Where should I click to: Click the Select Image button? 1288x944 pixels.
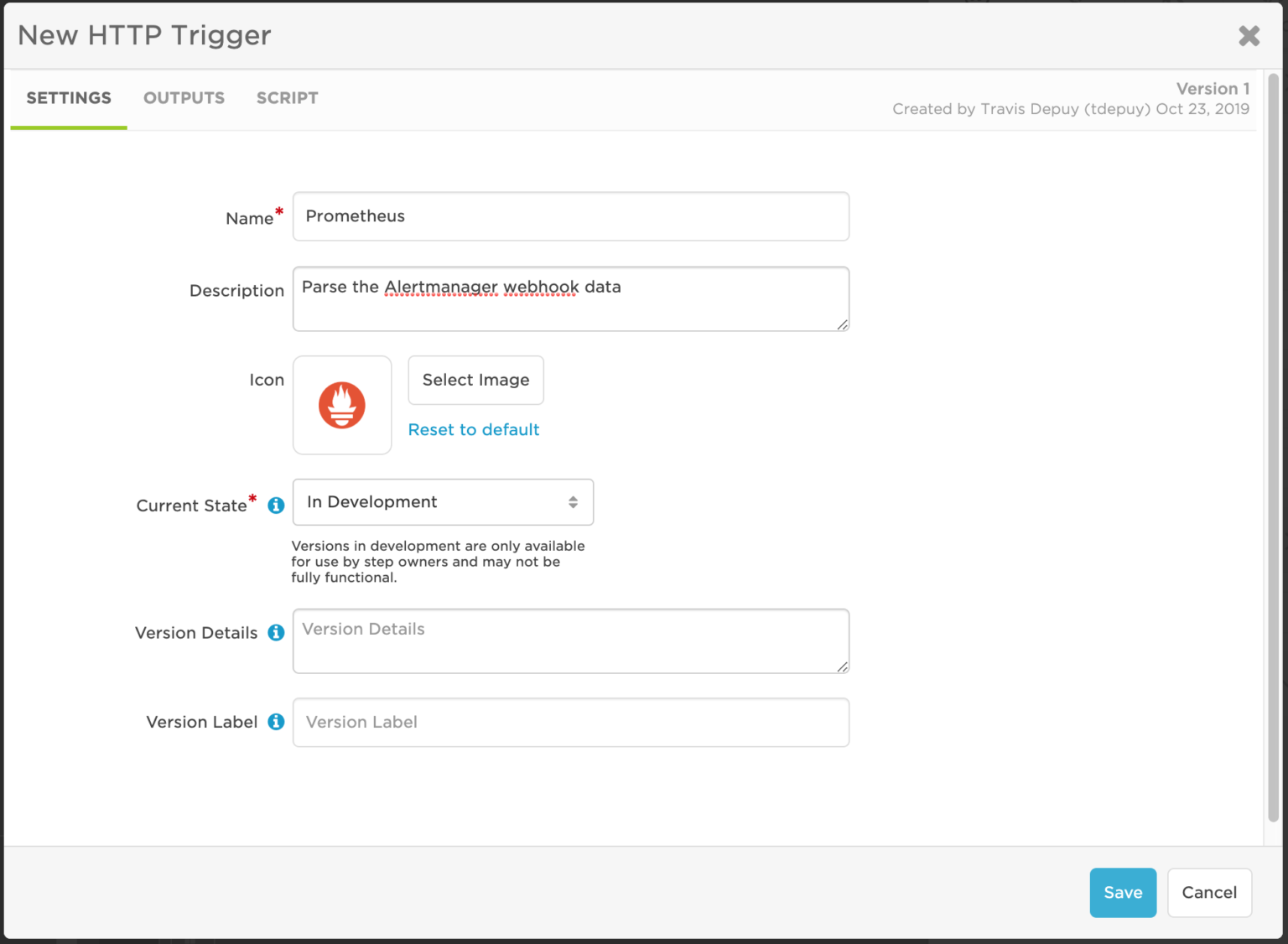click(475, 380)
